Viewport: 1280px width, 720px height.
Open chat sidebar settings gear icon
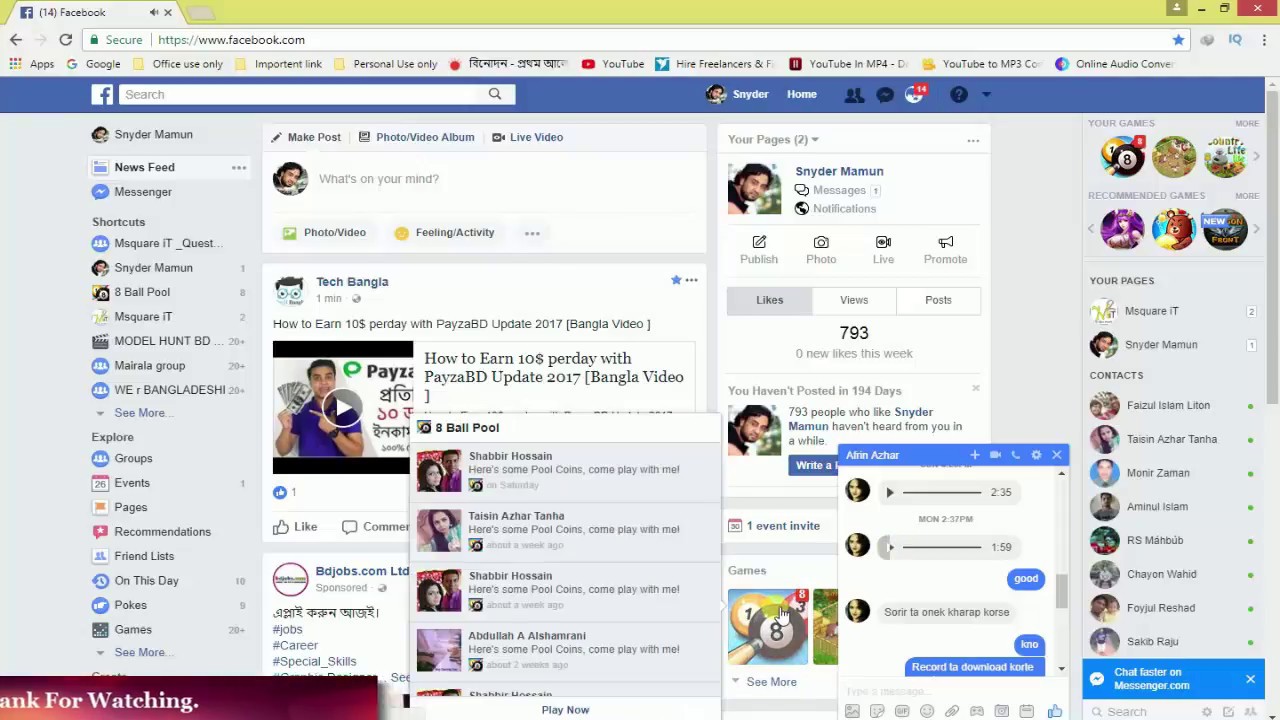[x=1206, y=712]
